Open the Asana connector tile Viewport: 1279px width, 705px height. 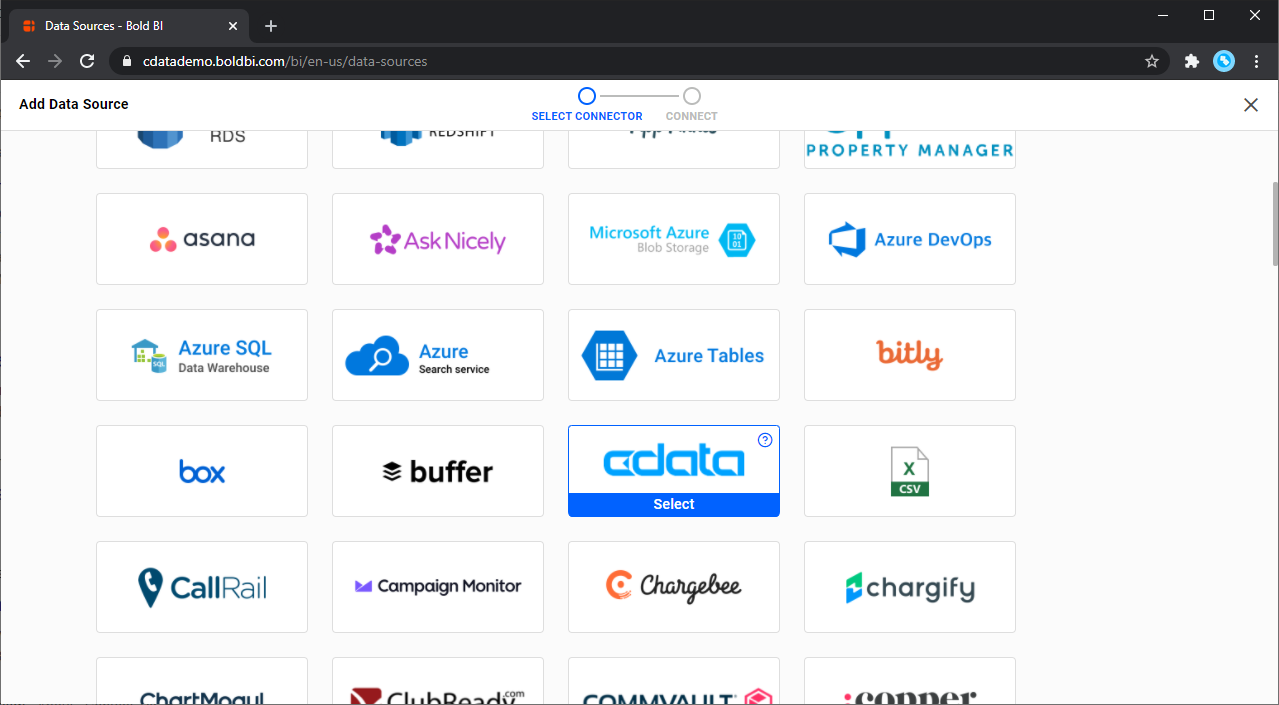click(x=202, y=239)
